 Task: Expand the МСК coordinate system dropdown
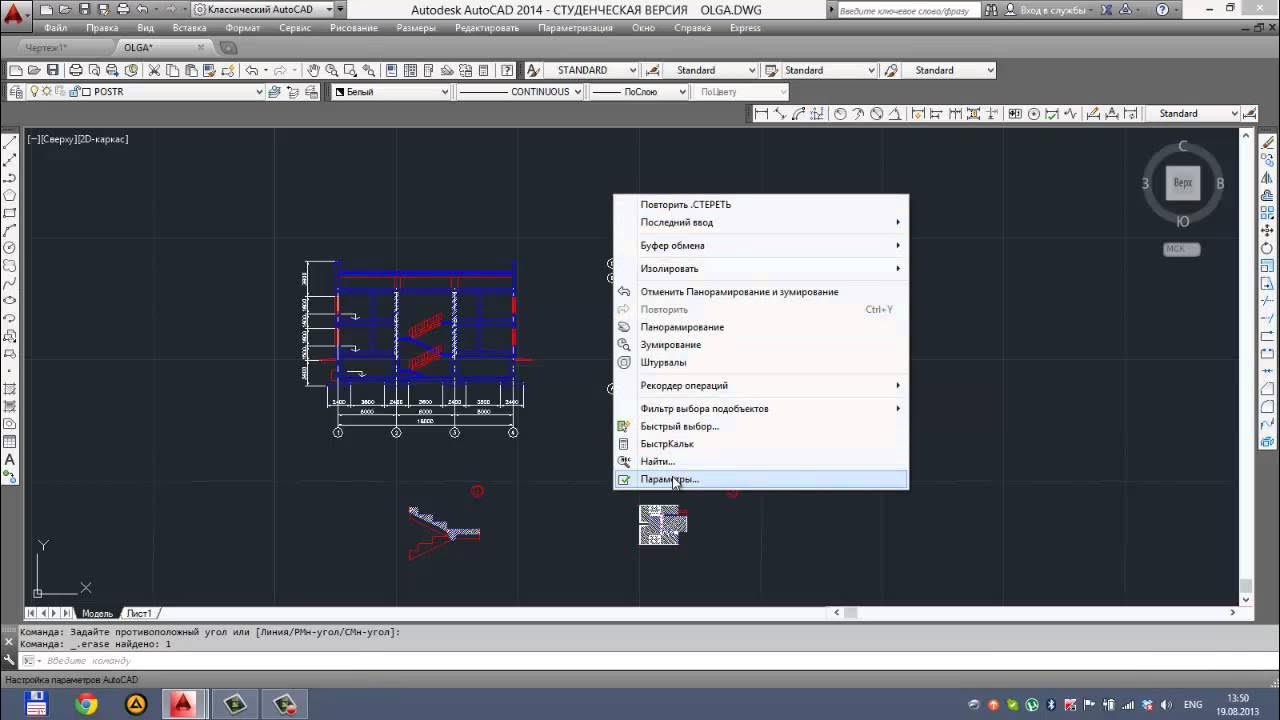pos(1181,249)
